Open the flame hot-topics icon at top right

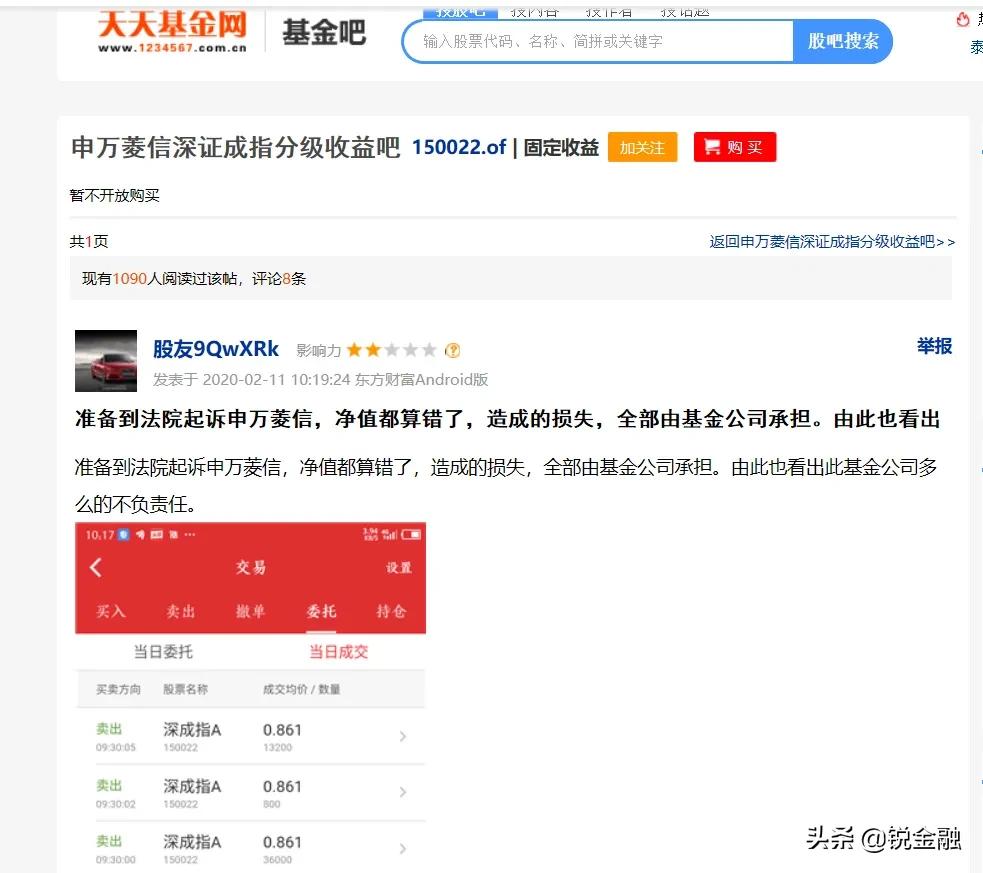click(x=962, y=18)
